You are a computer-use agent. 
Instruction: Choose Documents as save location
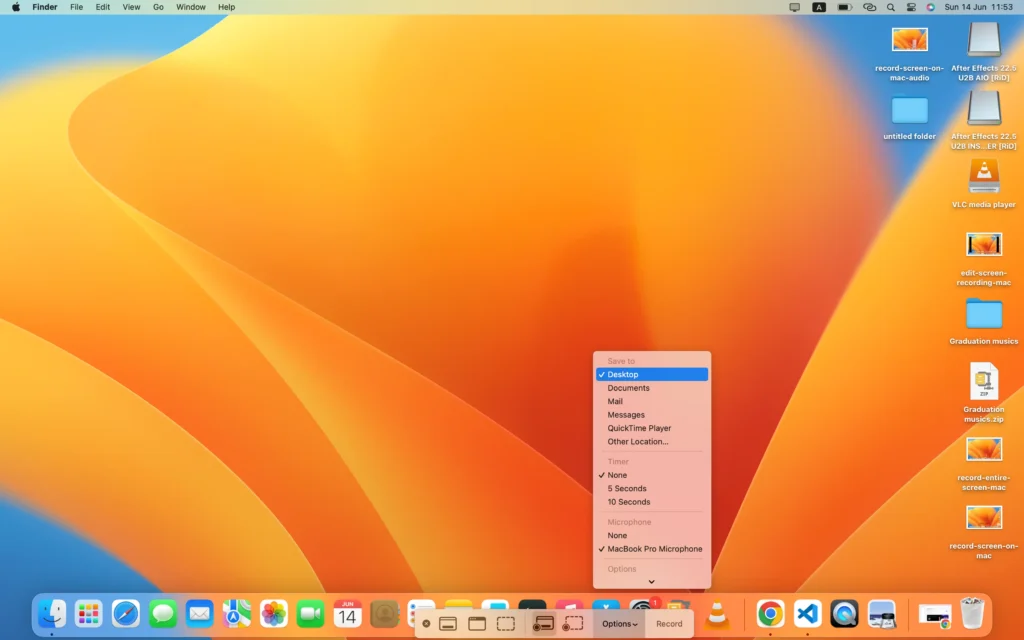(652, 388)
